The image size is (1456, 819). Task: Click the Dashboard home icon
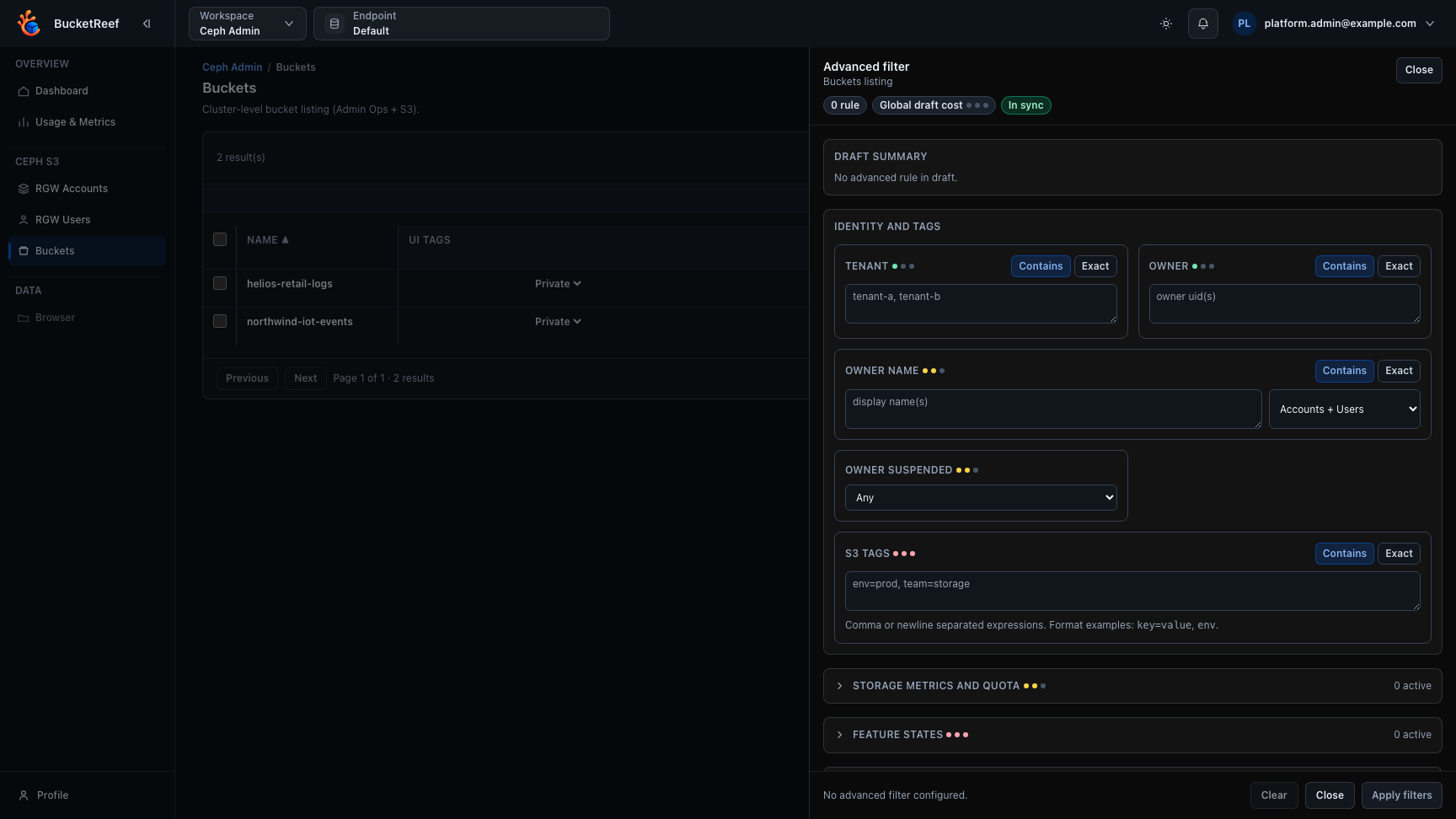pos(24,91)
